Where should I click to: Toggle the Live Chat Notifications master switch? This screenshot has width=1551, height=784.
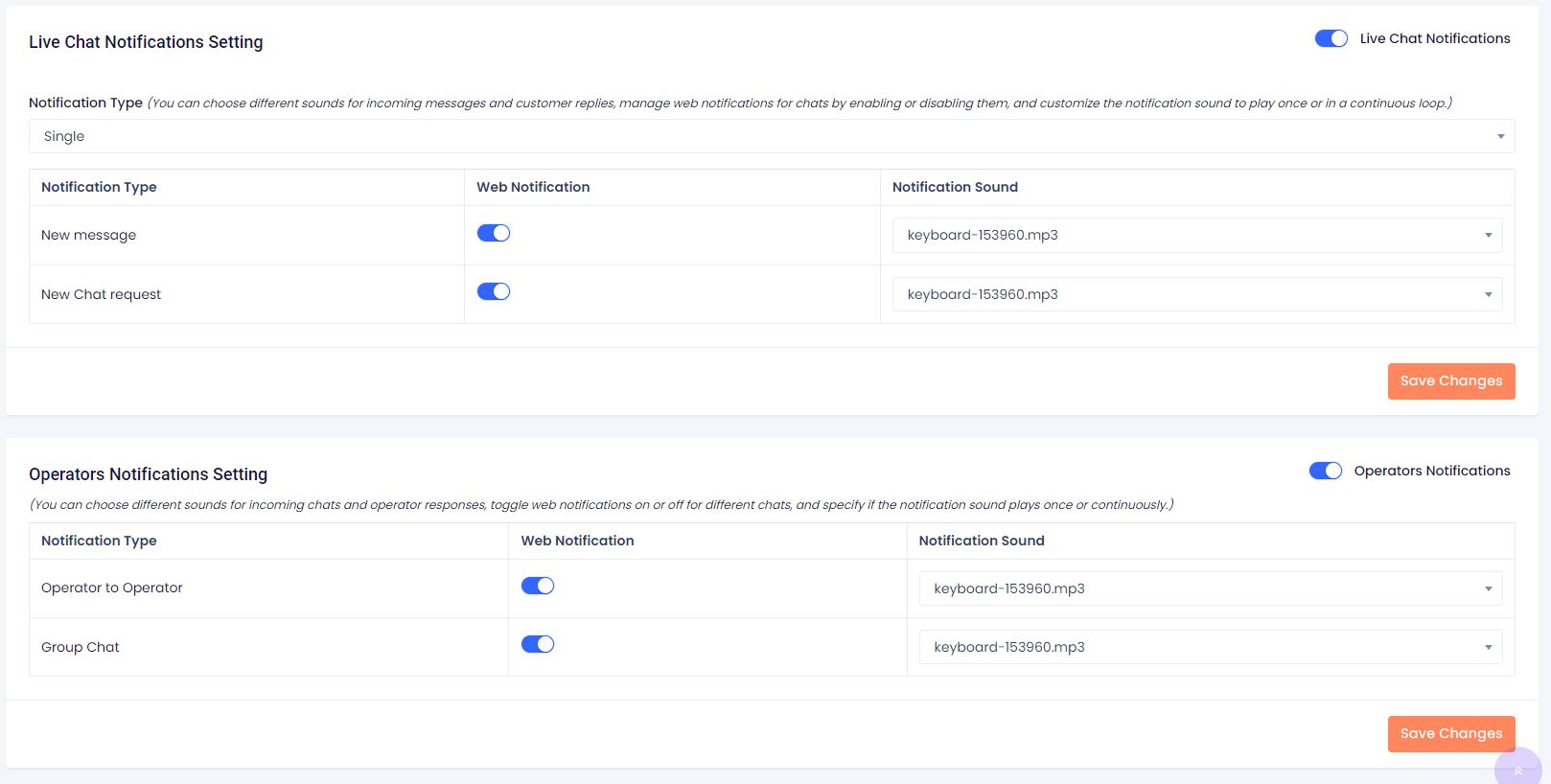click(1331, 38)
